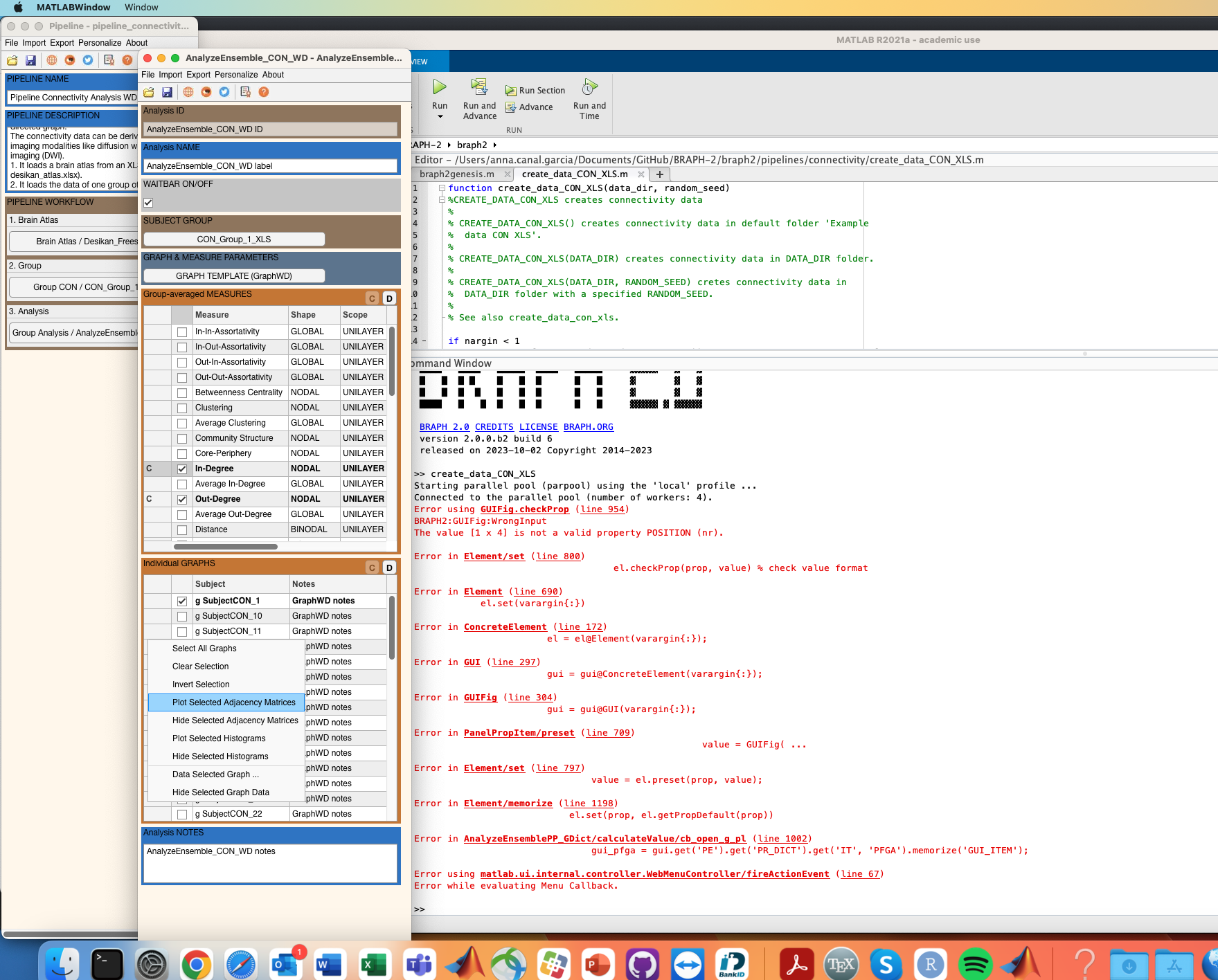1218x980 pixels.
Task: Open the BRAPH forum icon
Action: click(206, 92)
